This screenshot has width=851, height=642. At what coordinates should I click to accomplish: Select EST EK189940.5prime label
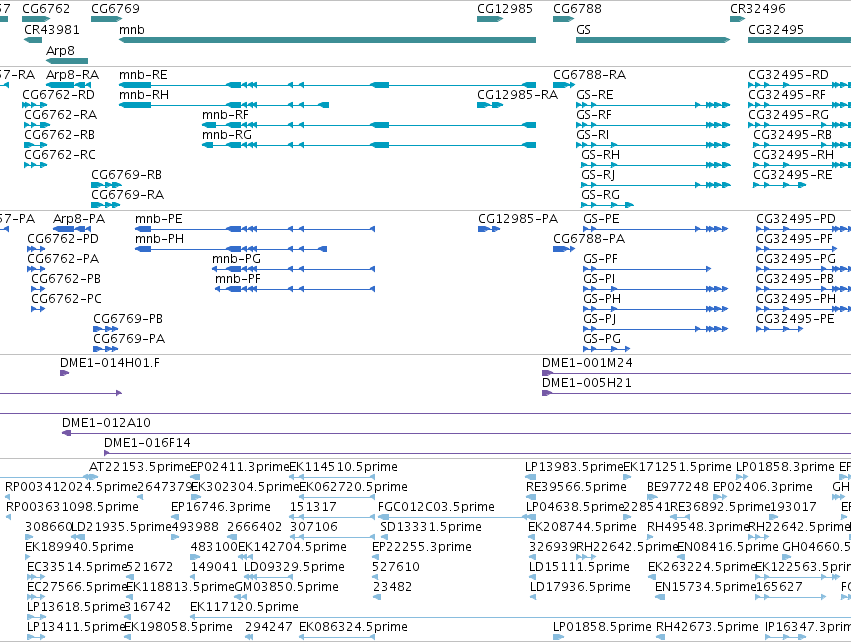coord(79,547)
